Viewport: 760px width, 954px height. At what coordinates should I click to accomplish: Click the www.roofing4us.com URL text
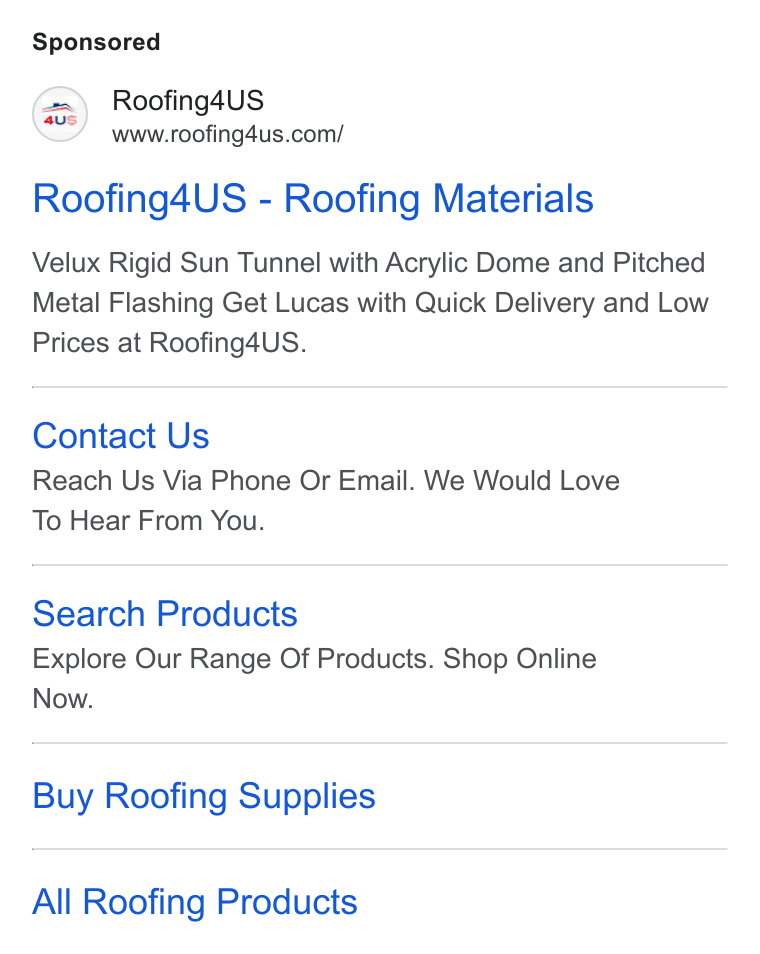[x=228, y=134]
